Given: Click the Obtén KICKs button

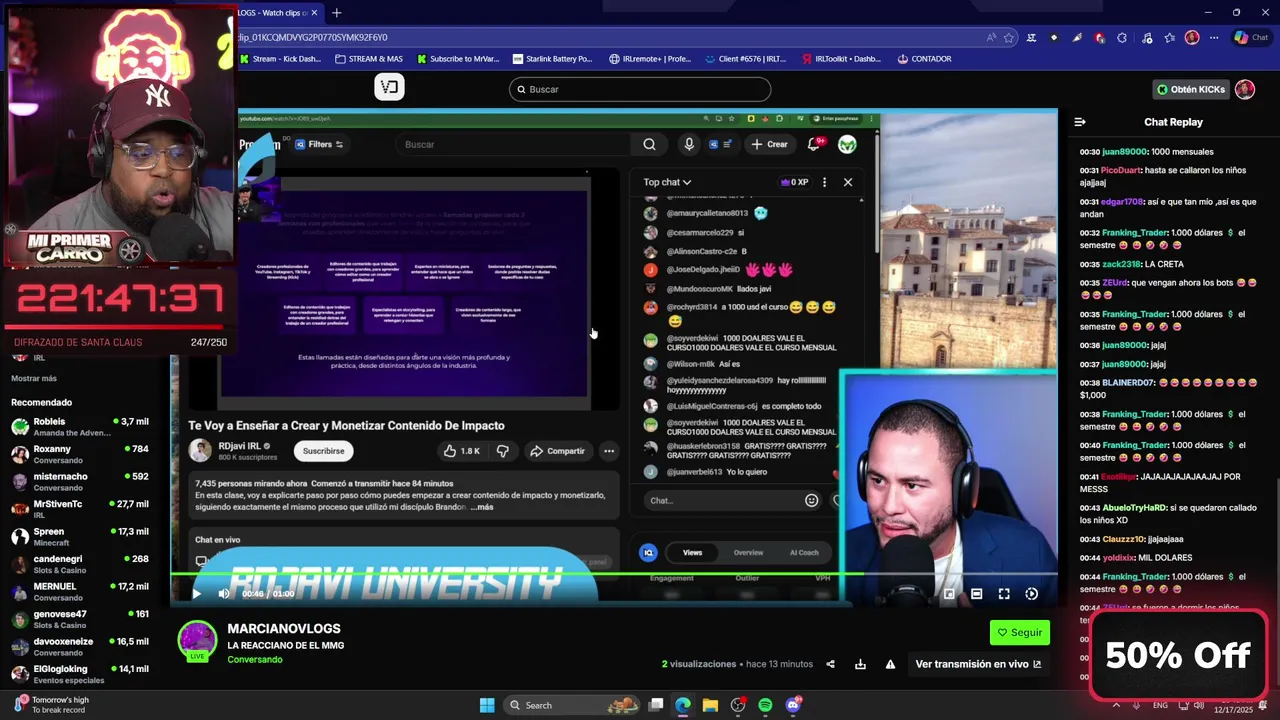Looking at the screenshot, I should point(1190,89).
